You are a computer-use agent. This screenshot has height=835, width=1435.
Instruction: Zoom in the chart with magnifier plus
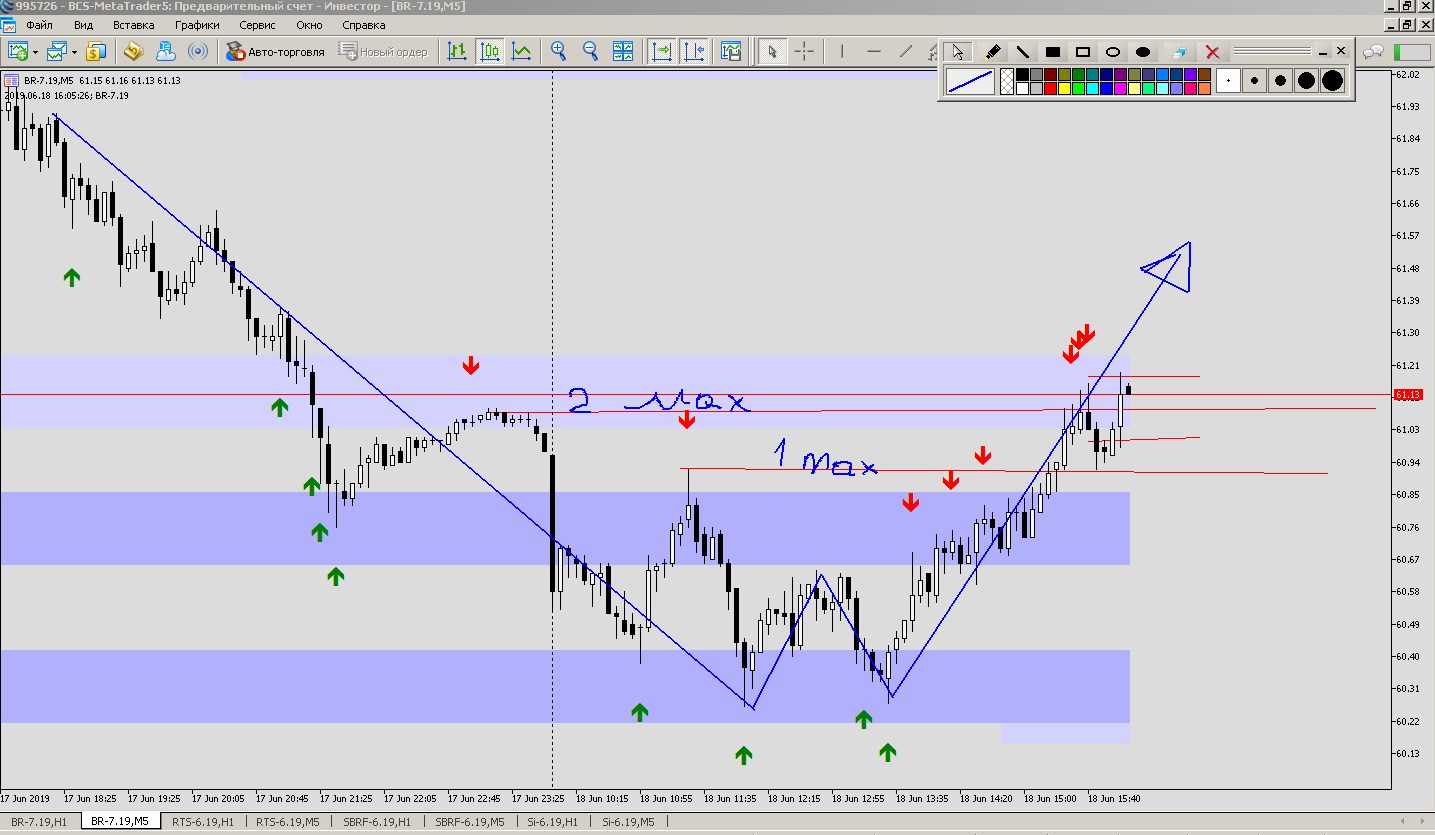tap(558, 51)
